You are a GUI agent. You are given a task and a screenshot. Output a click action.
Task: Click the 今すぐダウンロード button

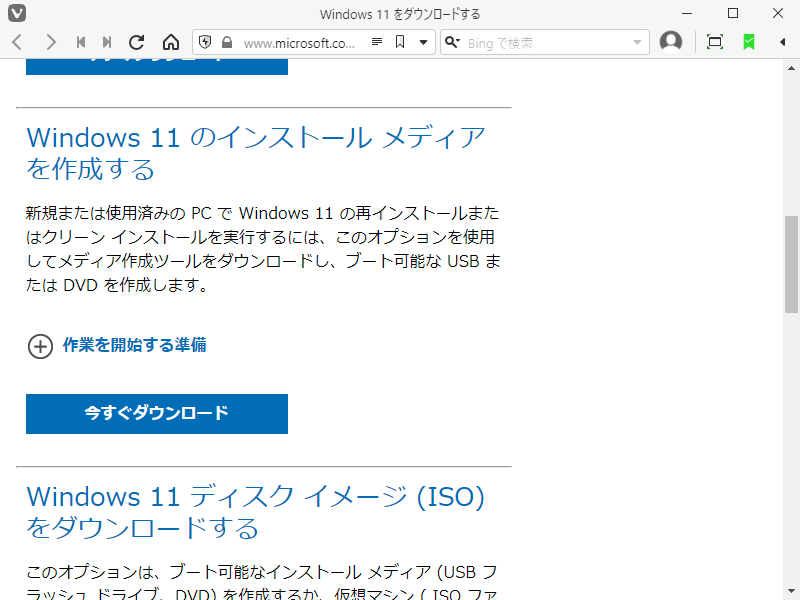coord(157,414)
